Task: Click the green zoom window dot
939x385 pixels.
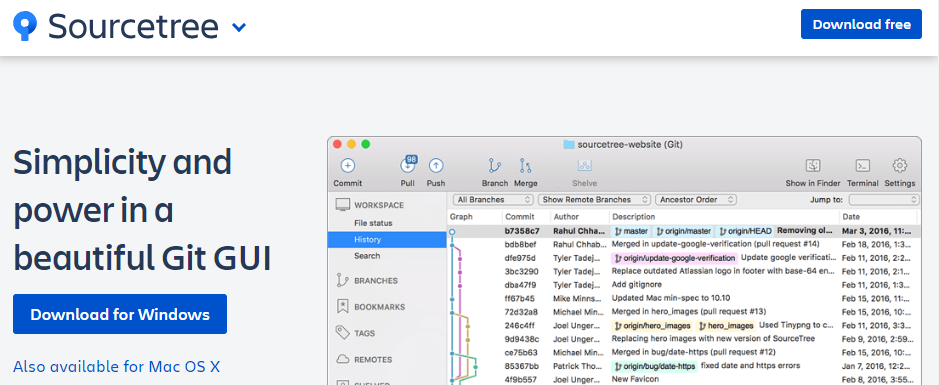Action: pos(365,144)
